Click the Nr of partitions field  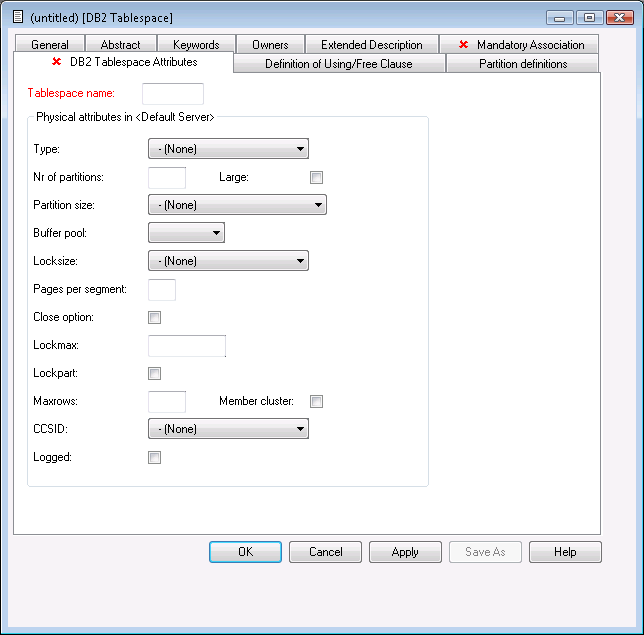coord(167,177)
